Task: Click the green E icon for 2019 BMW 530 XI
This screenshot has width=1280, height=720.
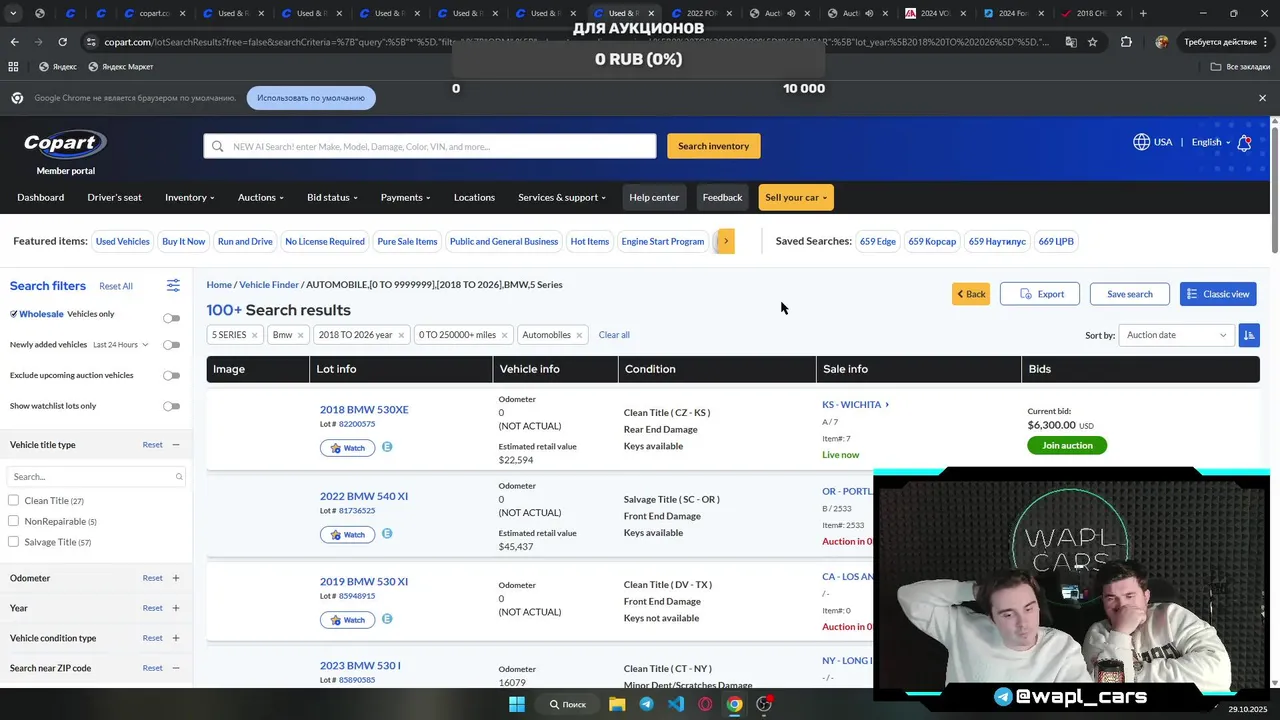Action: coord(387,619)
